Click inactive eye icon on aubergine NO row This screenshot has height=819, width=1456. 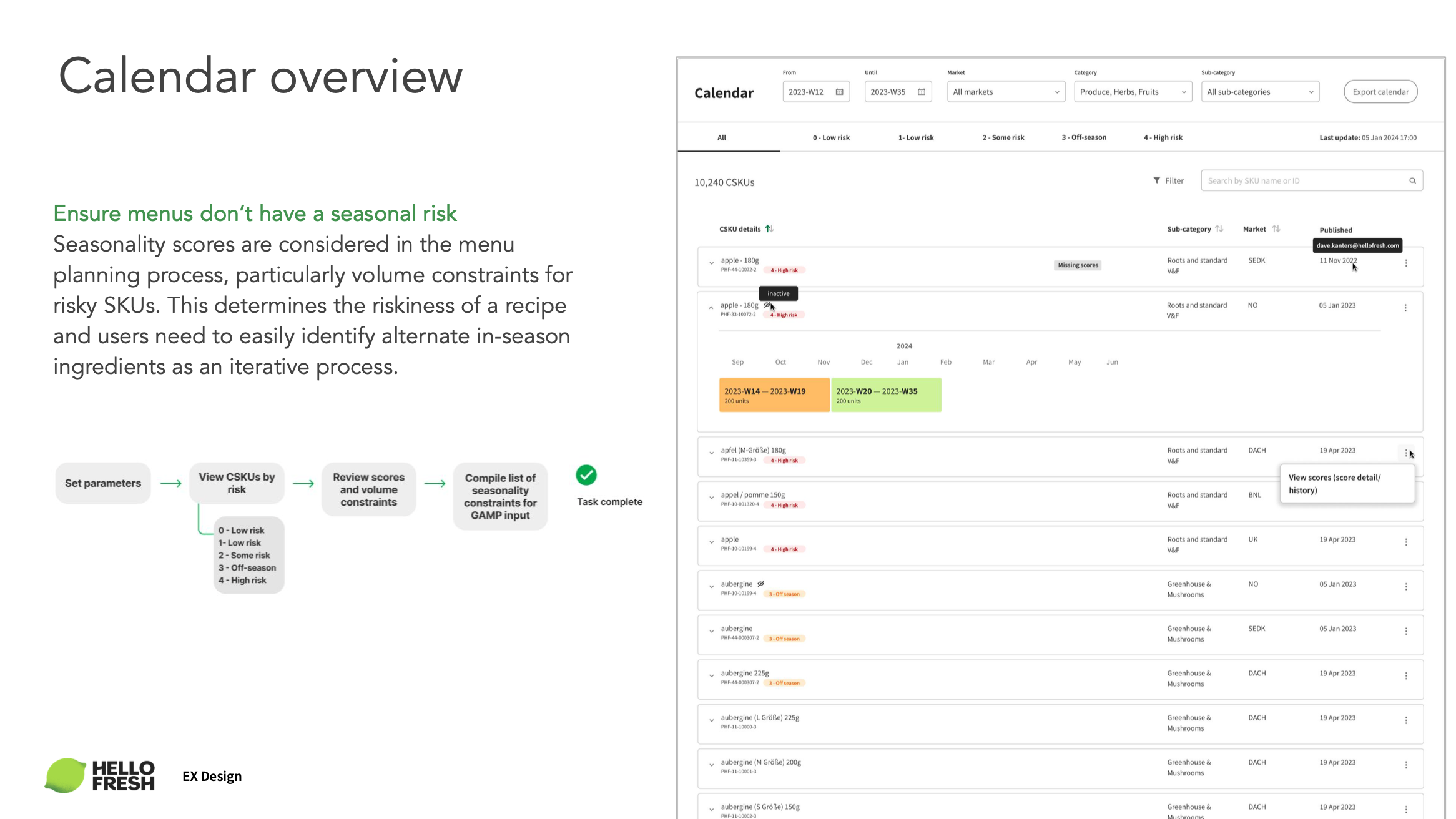(760, 584)
